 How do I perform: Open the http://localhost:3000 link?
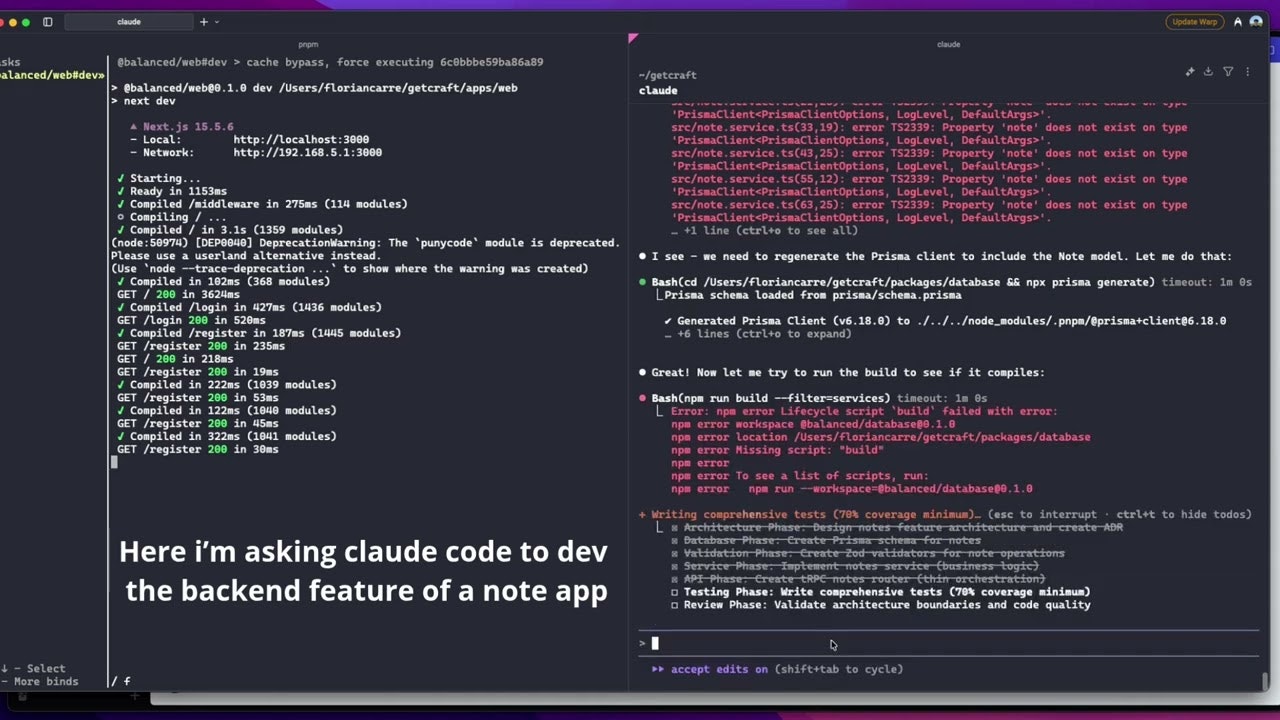pos(301,140)
